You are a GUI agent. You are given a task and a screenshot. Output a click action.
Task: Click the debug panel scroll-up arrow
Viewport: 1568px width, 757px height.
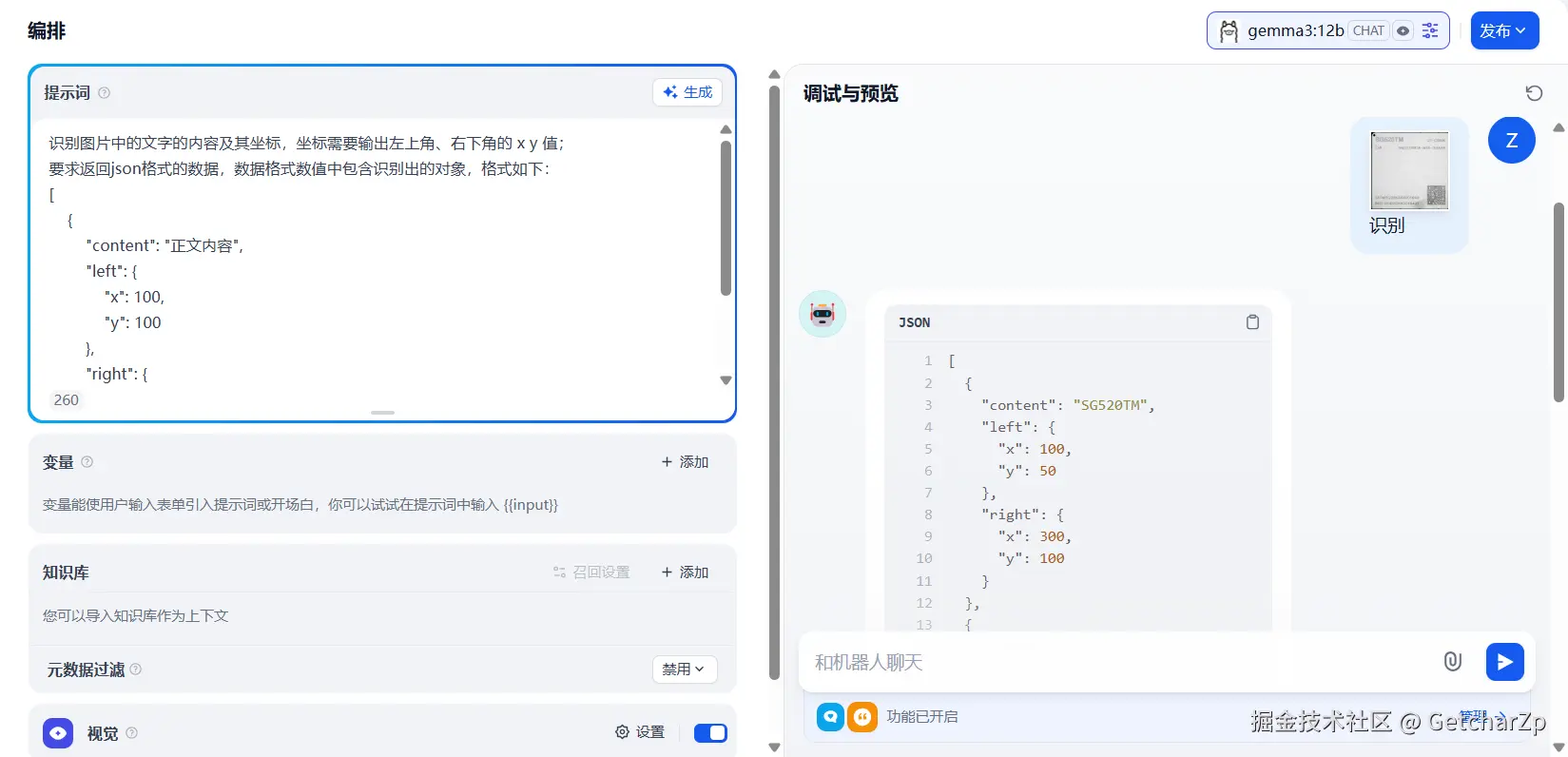pos(1558,127)
